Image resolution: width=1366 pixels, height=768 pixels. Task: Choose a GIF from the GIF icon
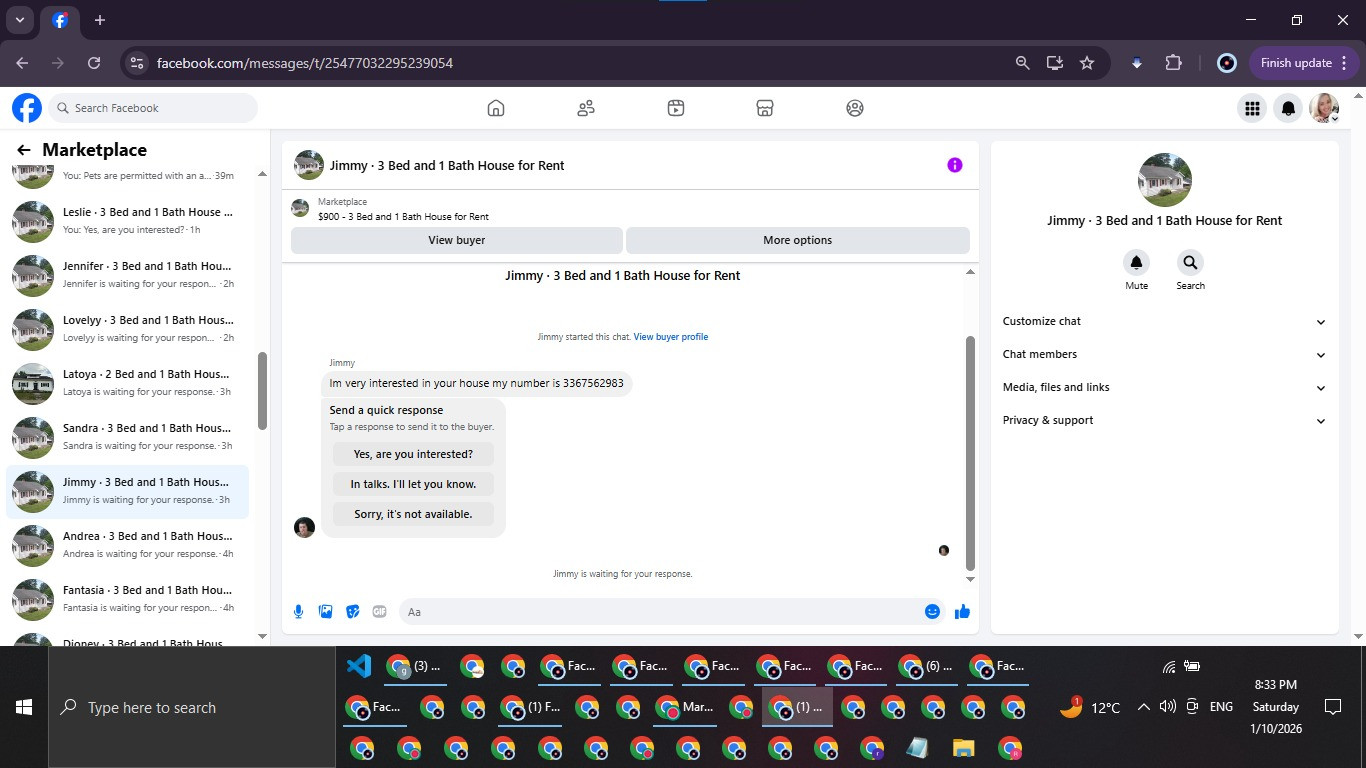(x=379, y=611)
